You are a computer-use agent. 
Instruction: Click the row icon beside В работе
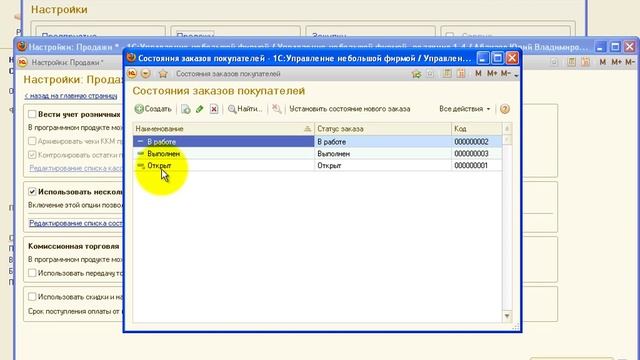[140, 142]
